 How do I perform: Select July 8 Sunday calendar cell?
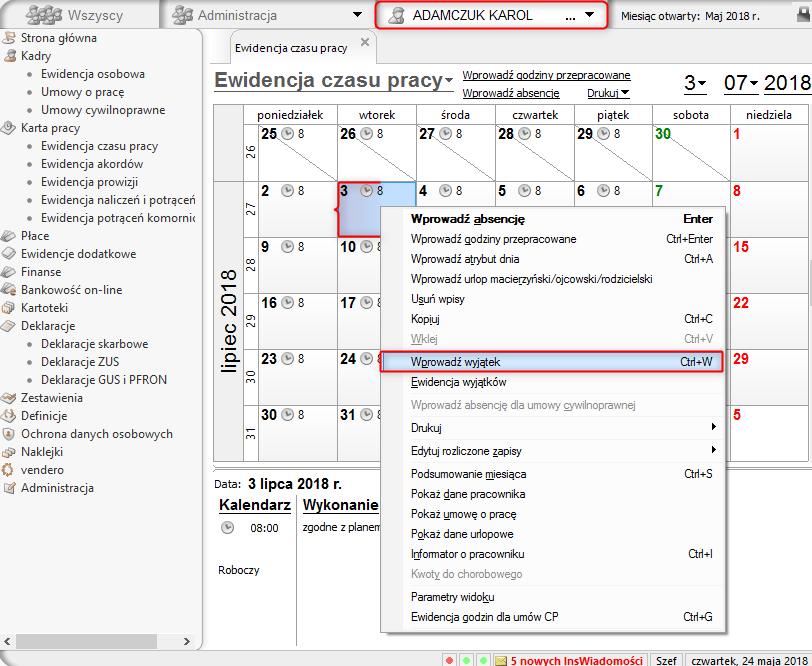coord(769,209)
